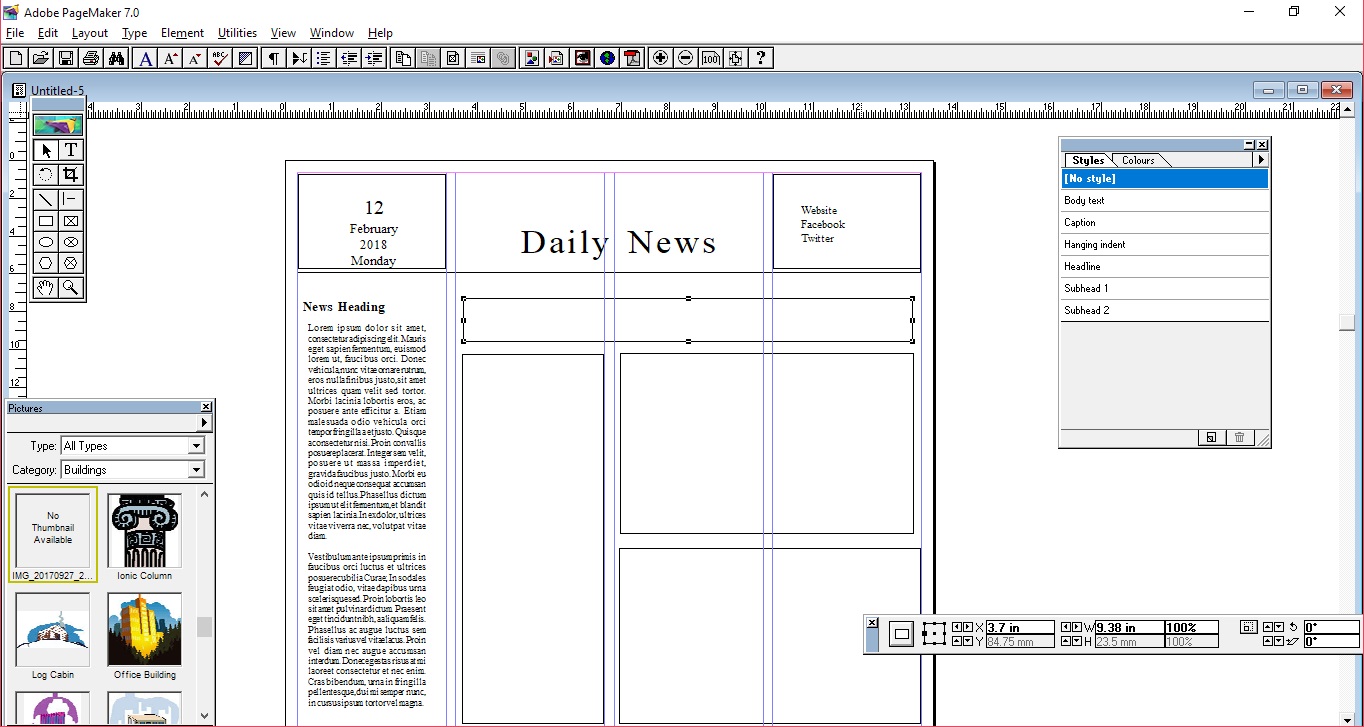This screenshot has height=727, width=1364.
Task: Select the Ellipse tool
Action: [44, 241]
